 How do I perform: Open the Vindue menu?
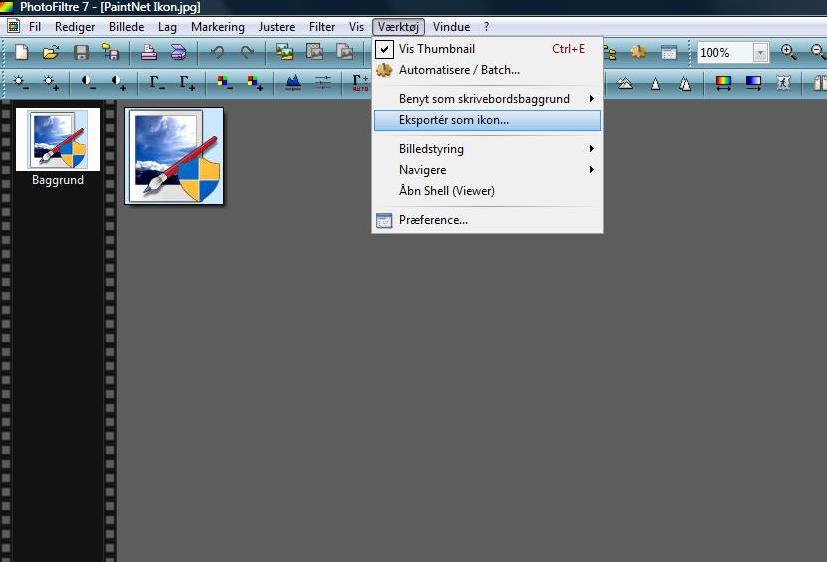click(451, 26)
